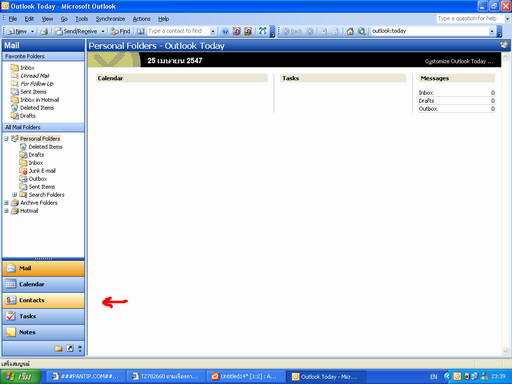This screenshot has width=512, height=384.
Task: Click Search the Web icon in toolbar
Action: pos(361,31)
